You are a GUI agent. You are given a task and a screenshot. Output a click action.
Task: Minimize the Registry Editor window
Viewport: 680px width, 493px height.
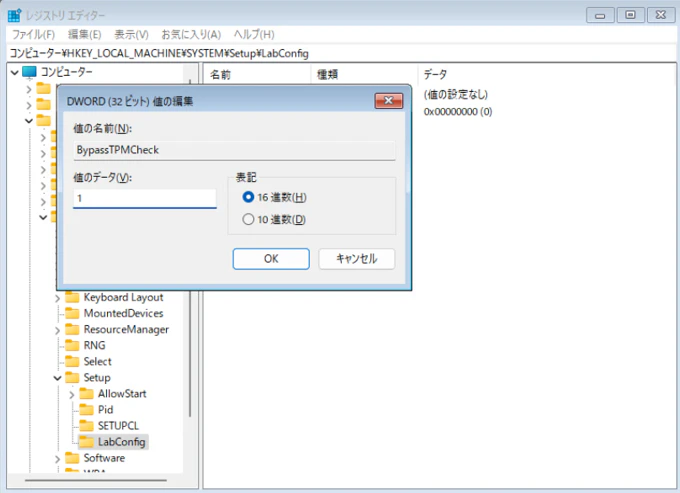pos(600,15)
